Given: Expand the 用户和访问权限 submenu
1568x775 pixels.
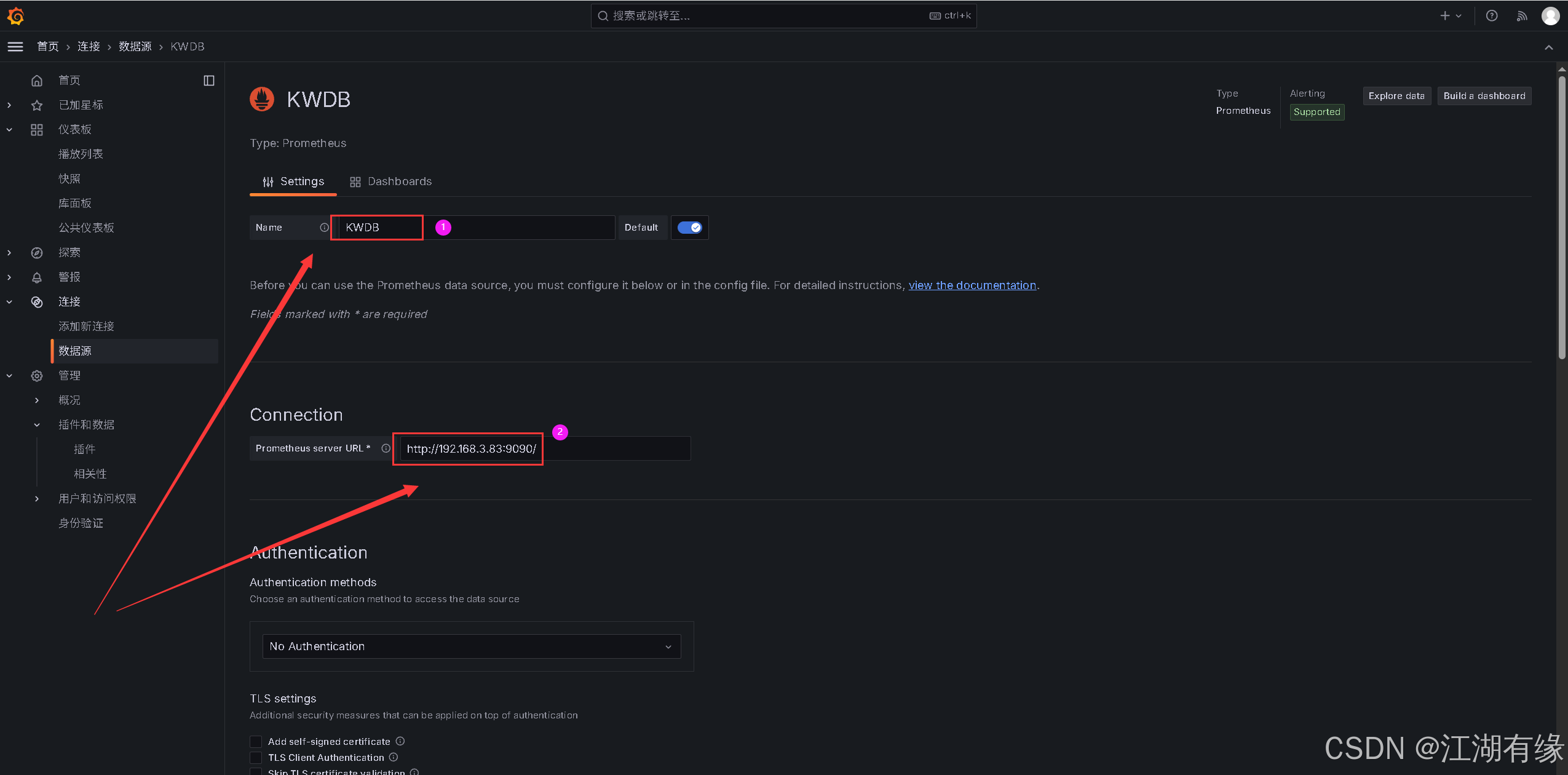Looking at the screenshot, I should pos(37,499).
